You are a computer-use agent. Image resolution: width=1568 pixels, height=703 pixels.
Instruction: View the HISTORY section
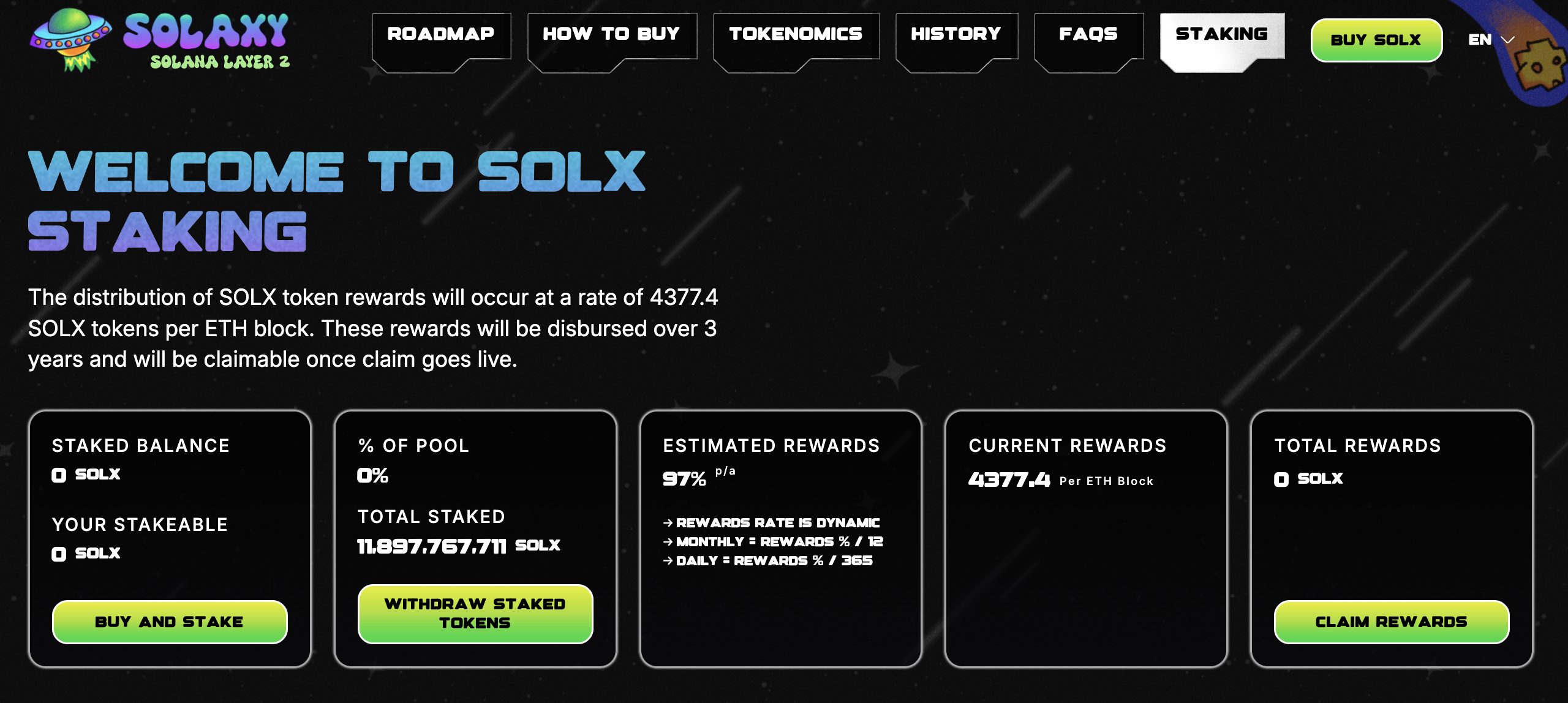click(954, 34)
